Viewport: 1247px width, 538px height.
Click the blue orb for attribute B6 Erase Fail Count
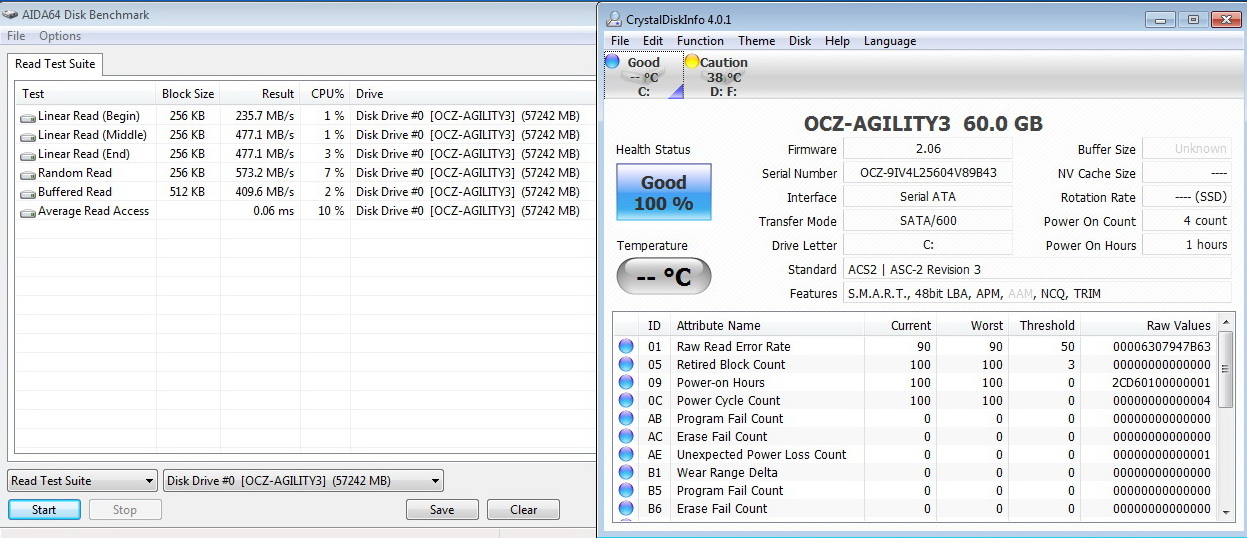[626, 509]
